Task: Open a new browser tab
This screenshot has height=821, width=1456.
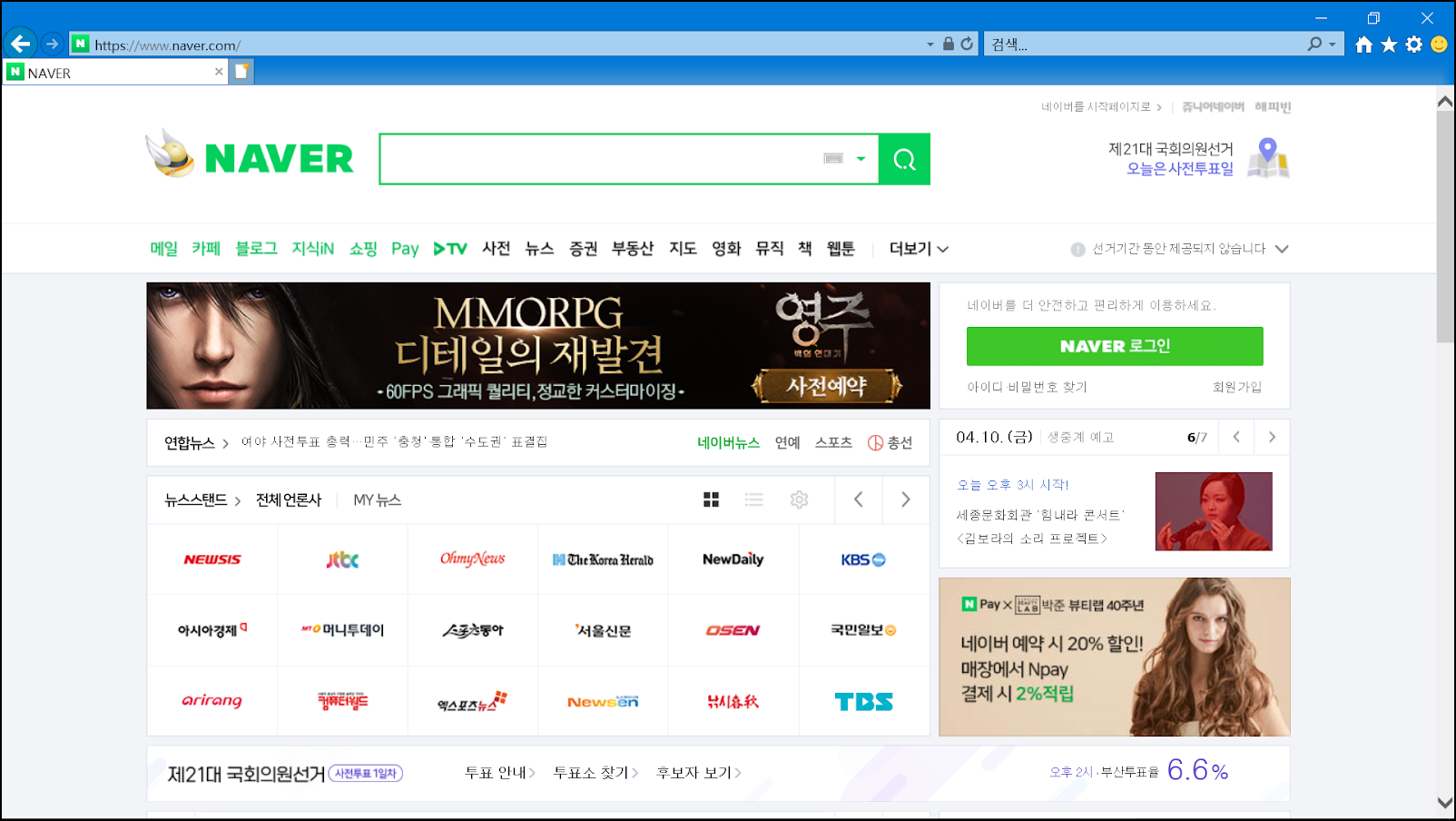Action: [241, 72]
